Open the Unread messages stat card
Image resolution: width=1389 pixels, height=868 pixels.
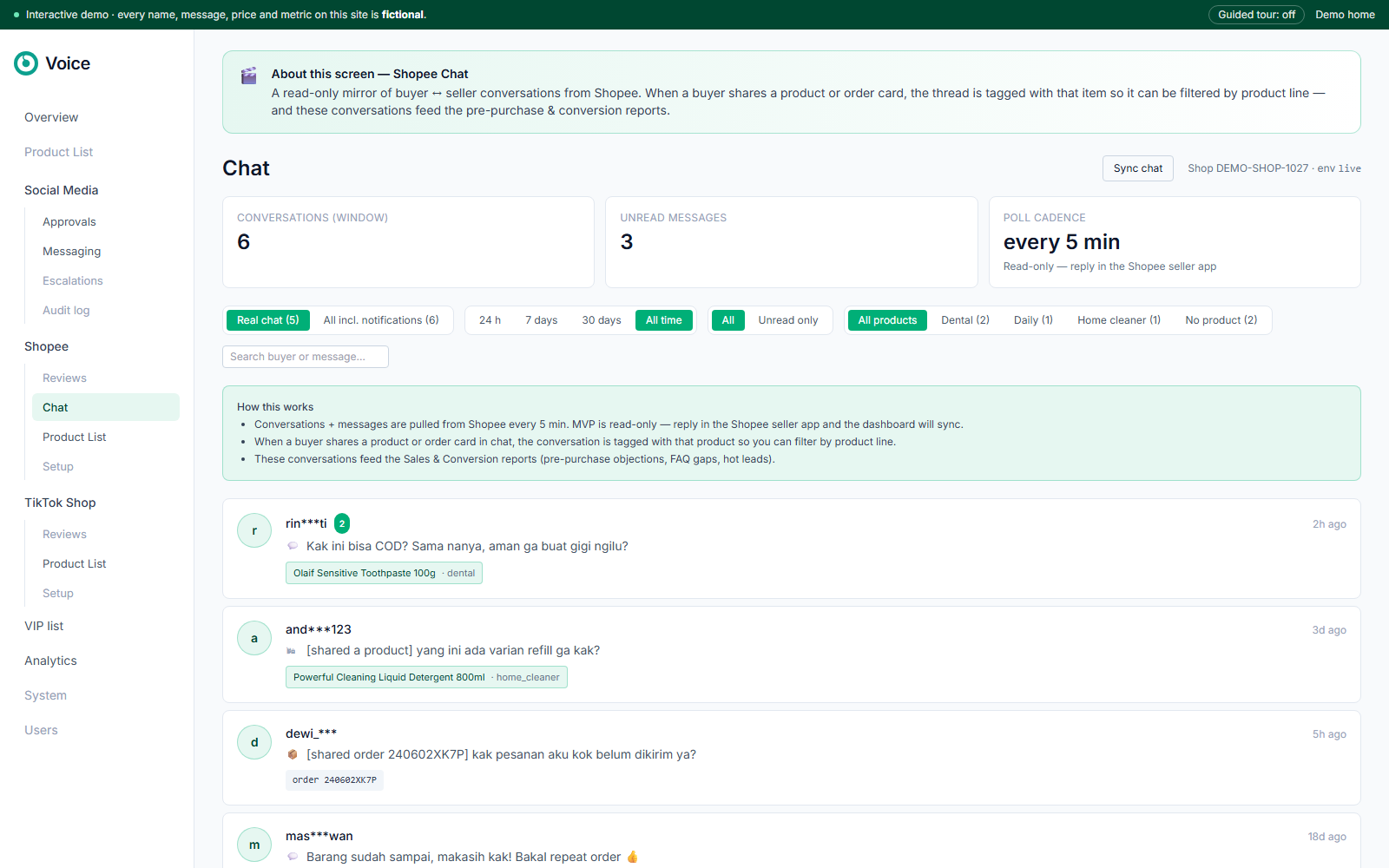792,242
